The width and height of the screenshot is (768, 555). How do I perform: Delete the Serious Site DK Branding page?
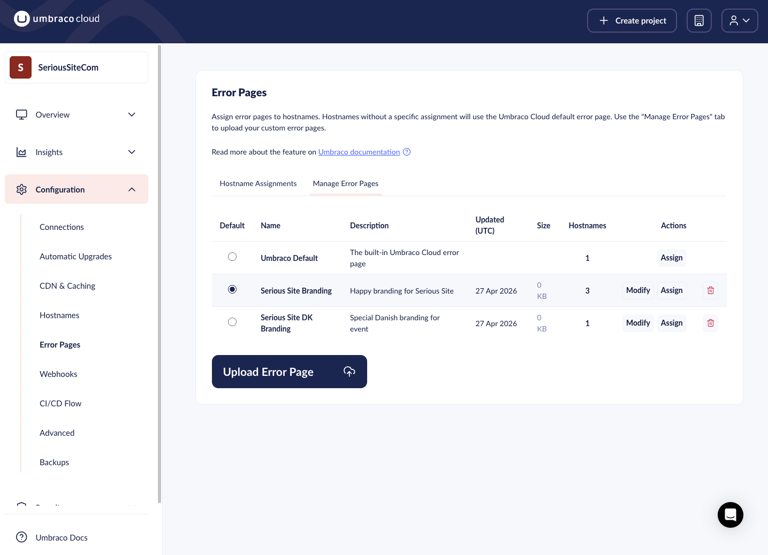point(711,323)
